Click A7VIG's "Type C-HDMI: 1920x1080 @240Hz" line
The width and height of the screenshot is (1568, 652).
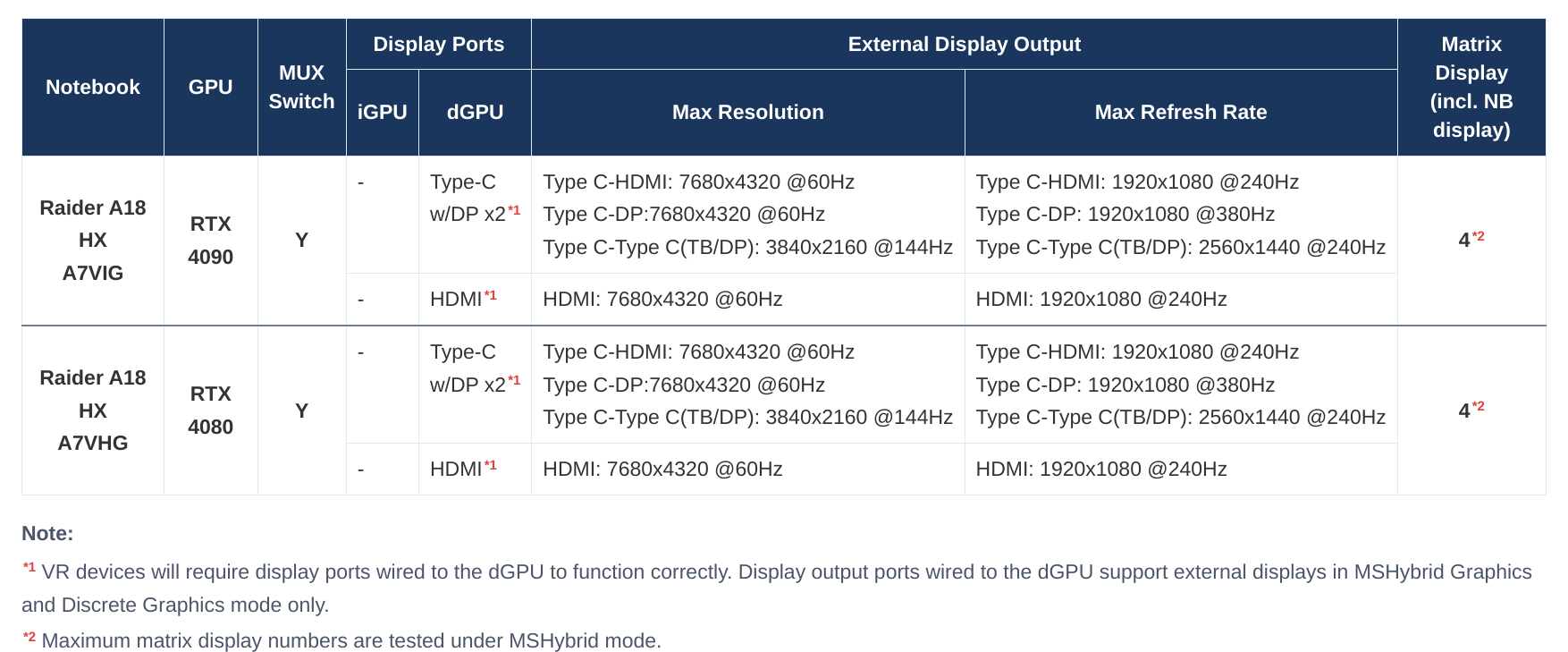coord(1137,182)
